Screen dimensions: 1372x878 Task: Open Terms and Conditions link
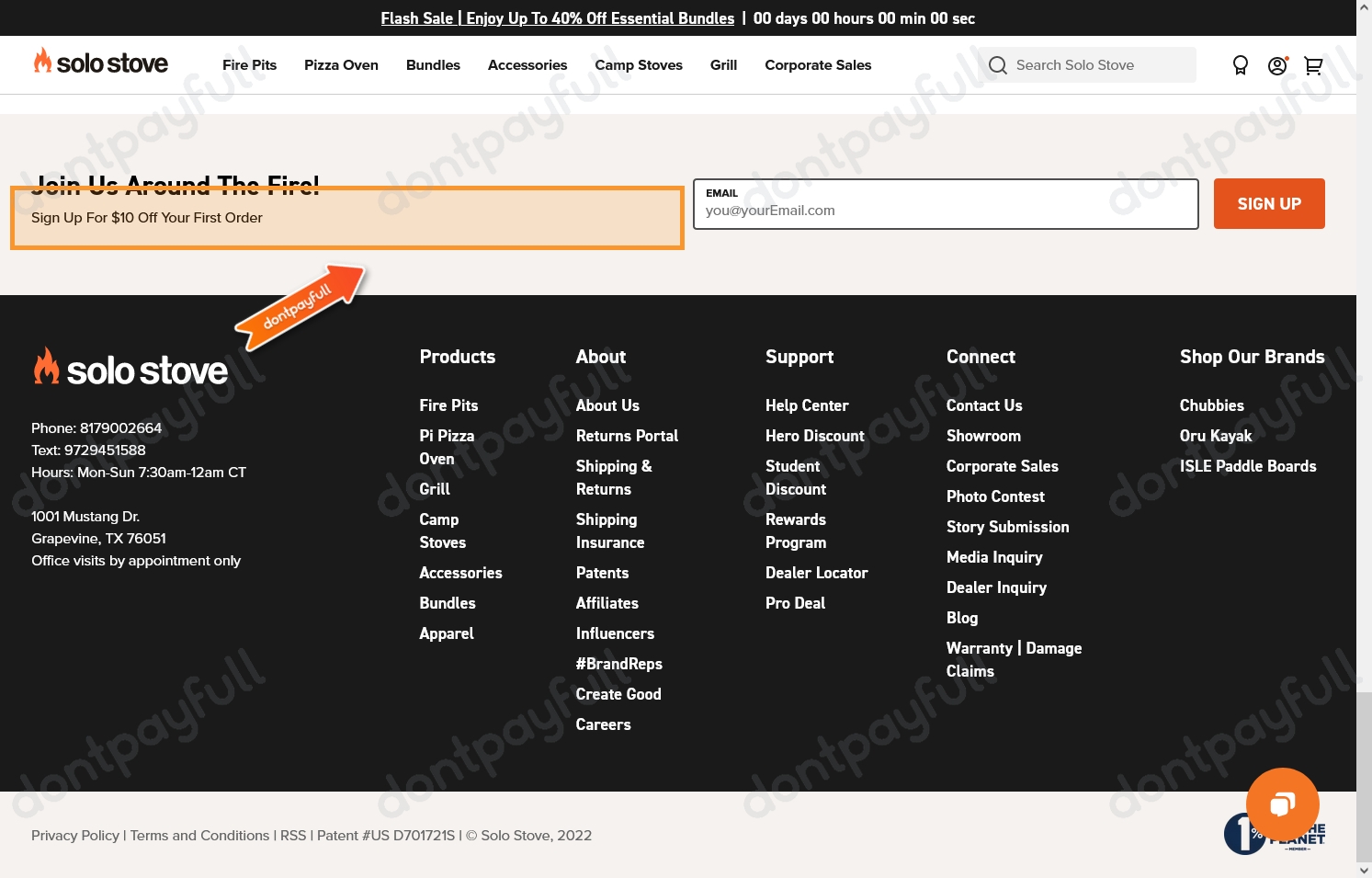(x=199, y=836)
